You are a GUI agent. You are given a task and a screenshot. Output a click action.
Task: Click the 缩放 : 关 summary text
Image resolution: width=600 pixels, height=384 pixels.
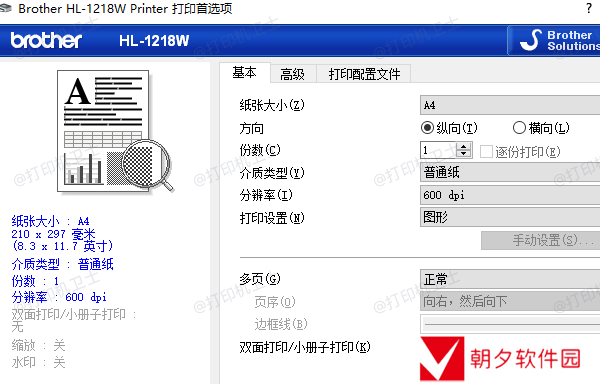click(x=38, y=345)
